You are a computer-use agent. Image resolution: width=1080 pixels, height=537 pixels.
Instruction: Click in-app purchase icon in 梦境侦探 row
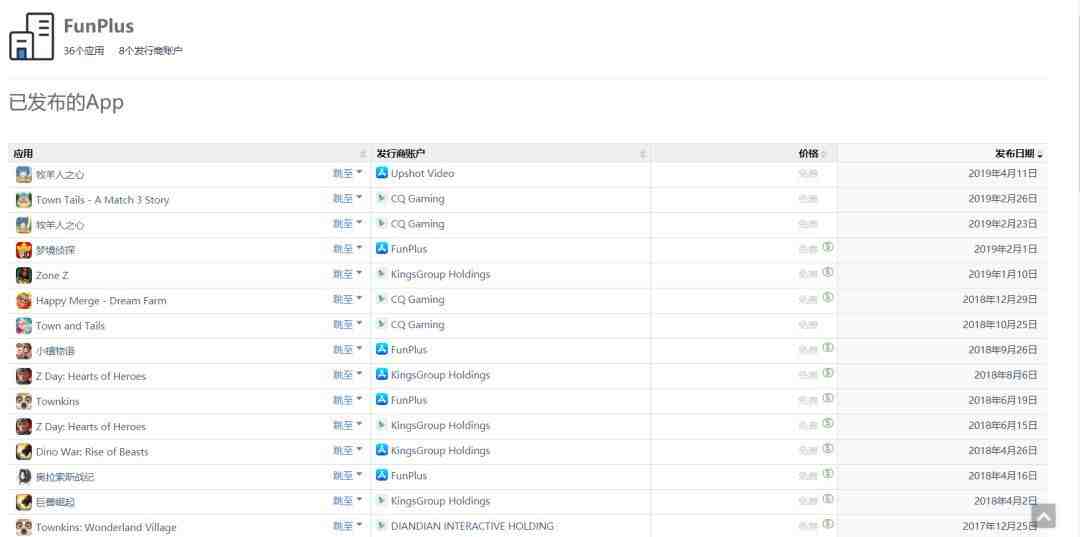[x=828, y=247]
